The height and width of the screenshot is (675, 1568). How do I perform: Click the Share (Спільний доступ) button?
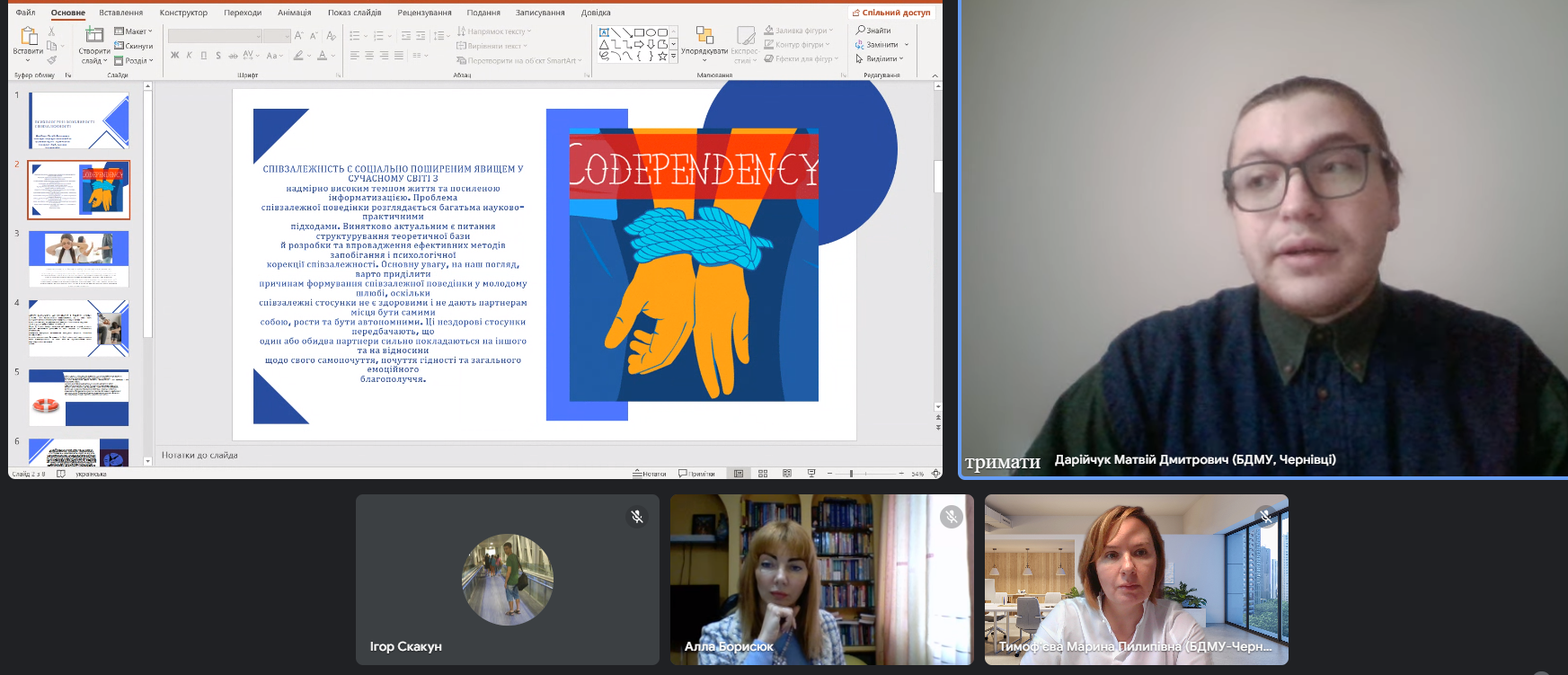tap(891, 13)
